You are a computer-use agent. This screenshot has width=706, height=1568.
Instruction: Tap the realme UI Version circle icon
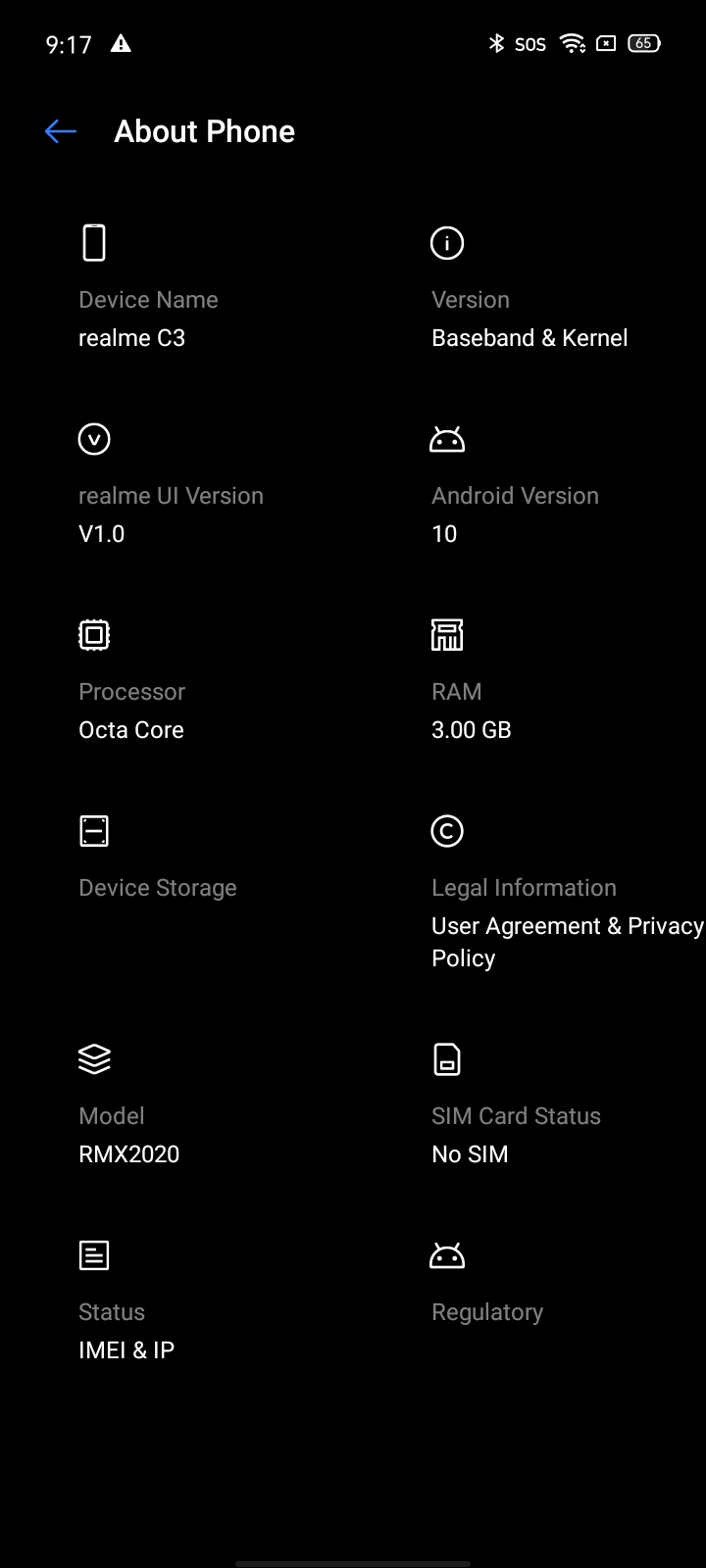(94, 439)
